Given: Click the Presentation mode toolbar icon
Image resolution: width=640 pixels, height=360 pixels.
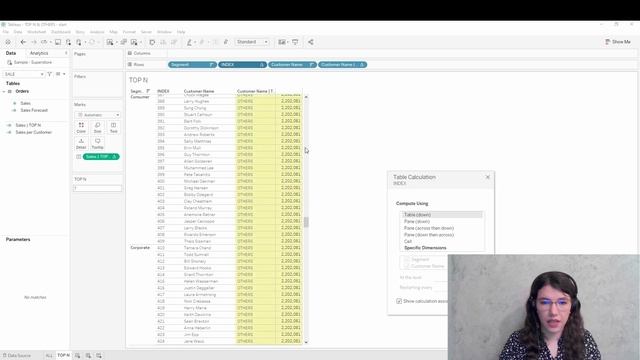Looking at the screenshot, I should tap(295, 42).
